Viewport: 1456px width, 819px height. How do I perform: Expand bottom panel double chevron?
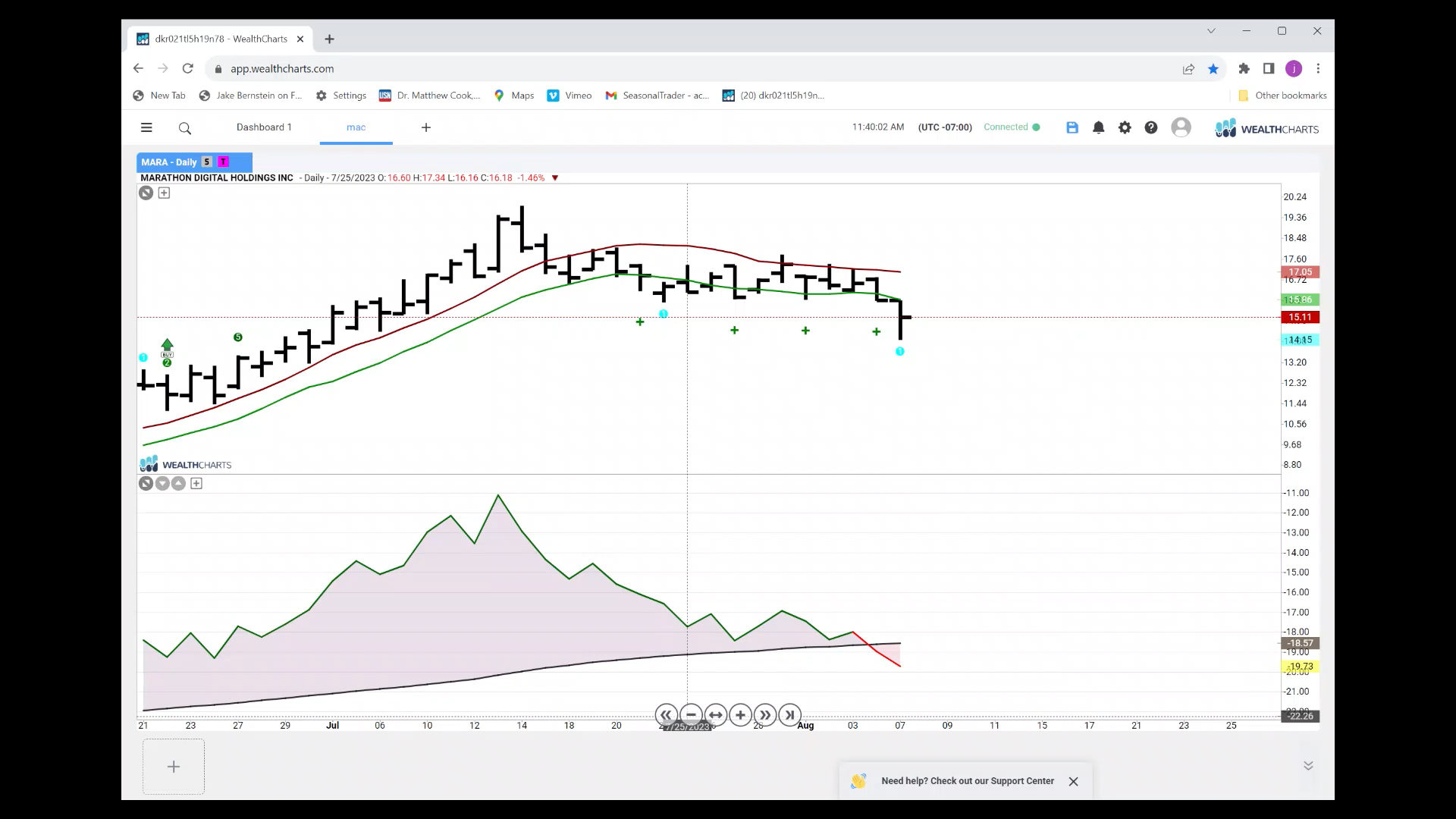1308,766
